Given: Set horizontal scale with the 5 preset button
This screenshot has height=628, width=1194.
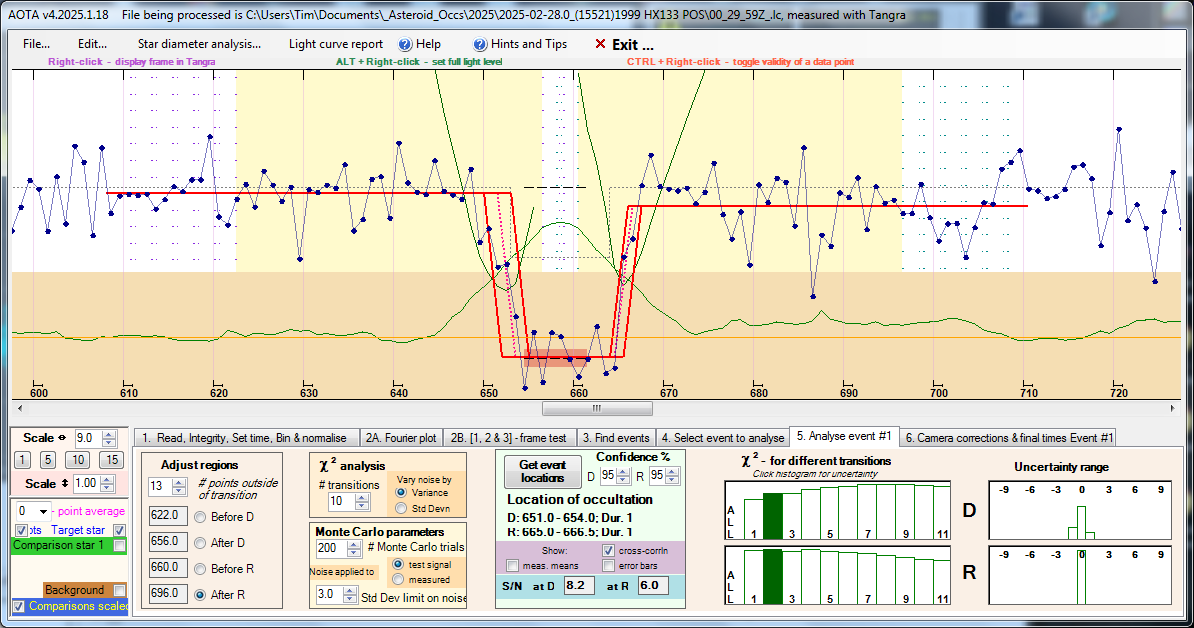Looking at the screenshot, I should [48, 460].
